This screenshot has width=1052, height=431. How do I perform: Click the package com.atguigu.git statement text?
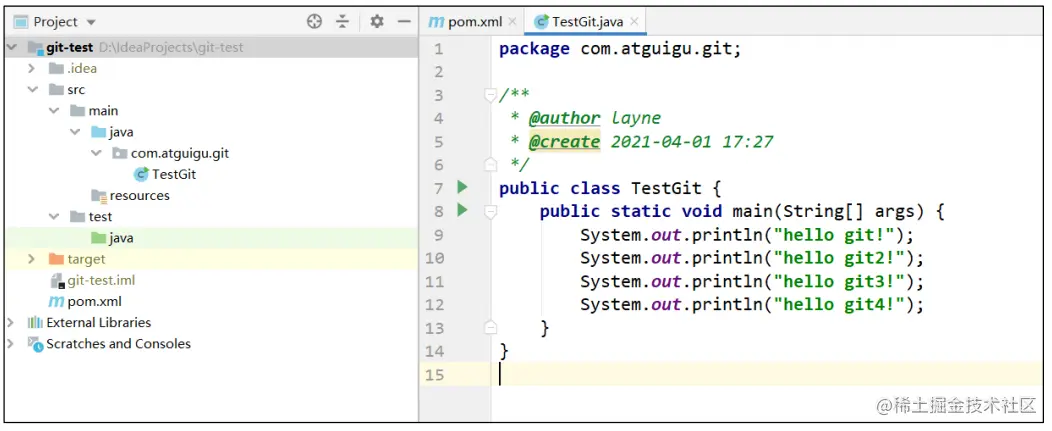pyautogui.click(x=621, y=49)
